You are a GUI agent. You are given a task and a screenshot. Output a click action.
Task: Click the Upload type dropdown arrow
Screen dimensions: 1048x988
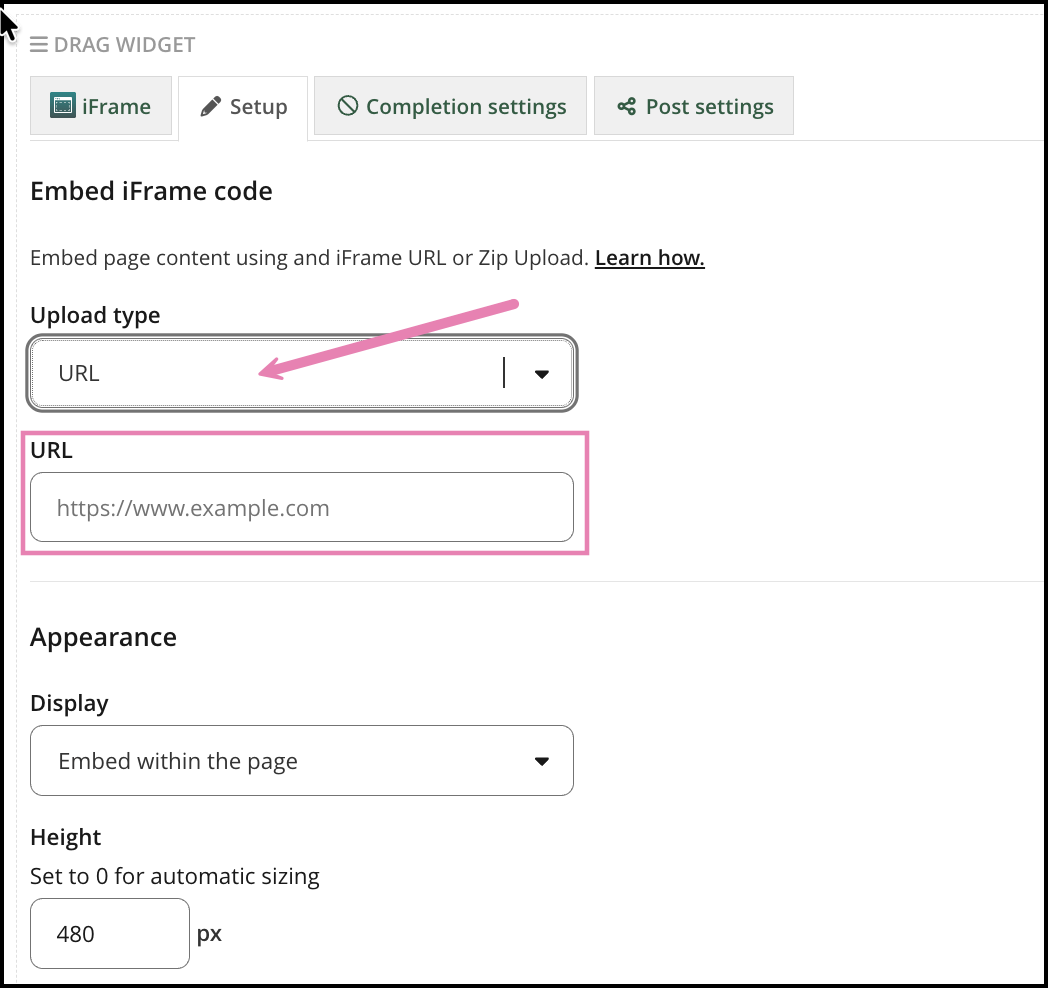pos(542,374)
